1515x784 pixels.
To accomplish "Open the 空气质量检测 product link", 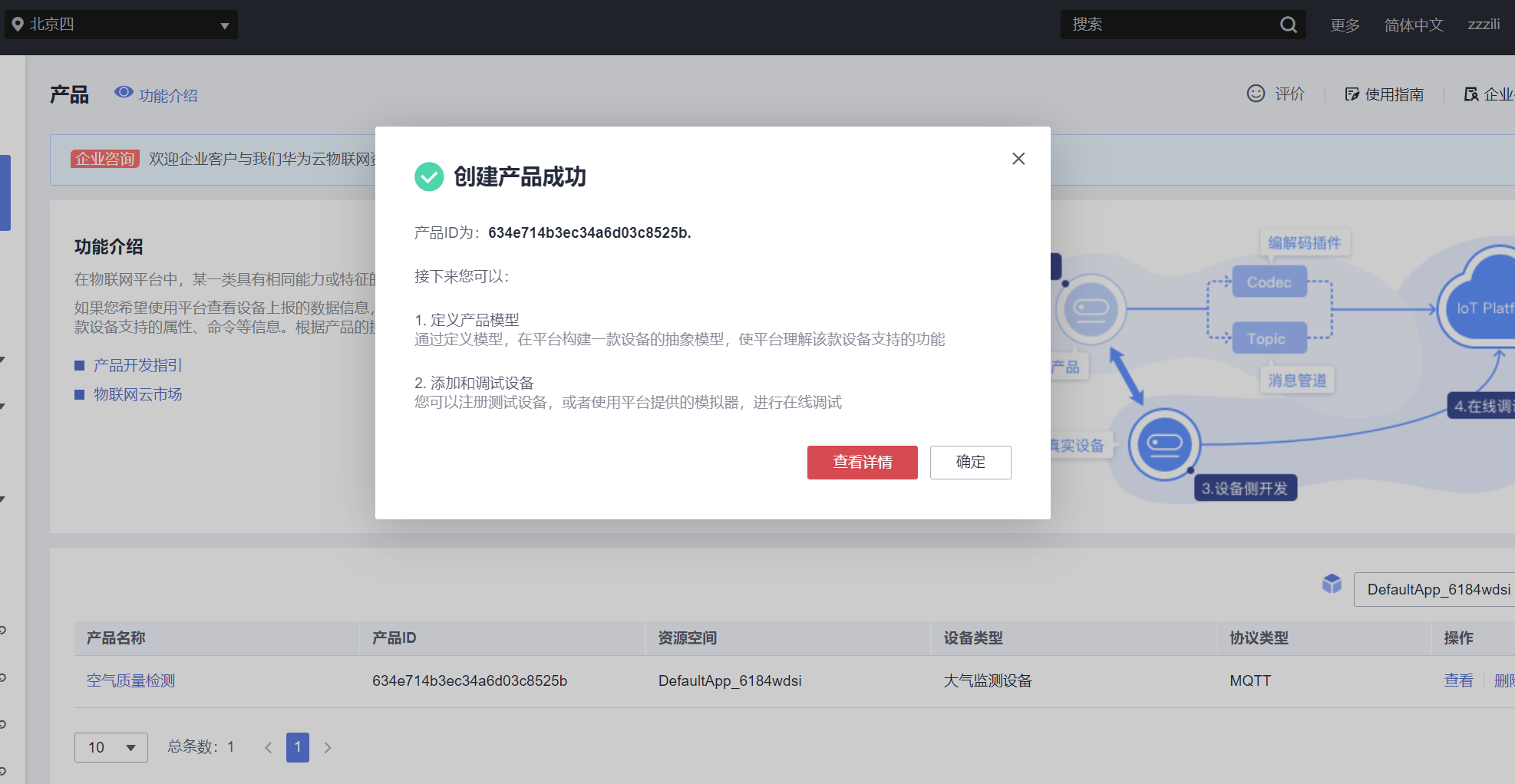I will (x=130, y=680).
